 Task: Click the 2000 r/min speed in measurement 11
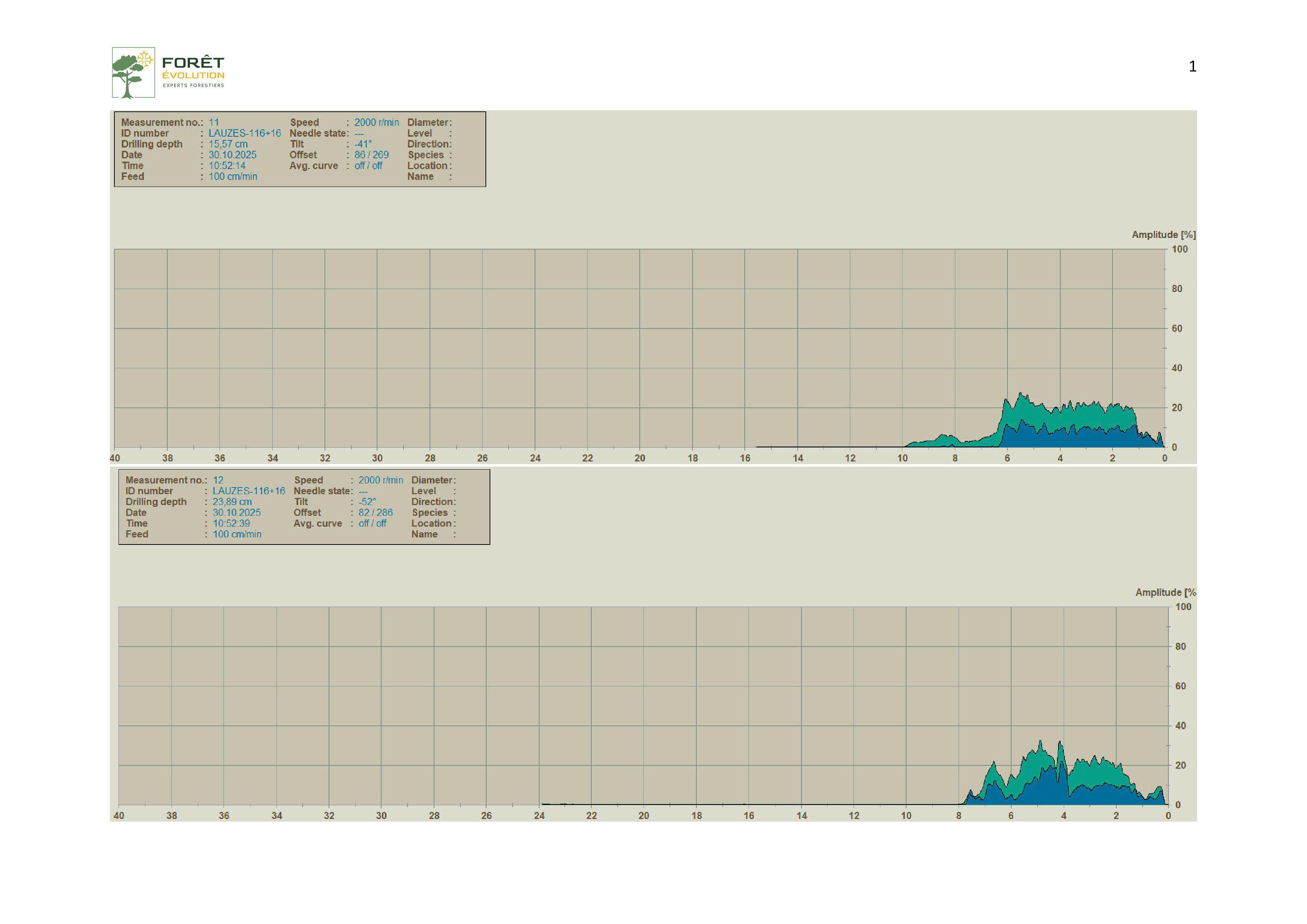point(376,122)
